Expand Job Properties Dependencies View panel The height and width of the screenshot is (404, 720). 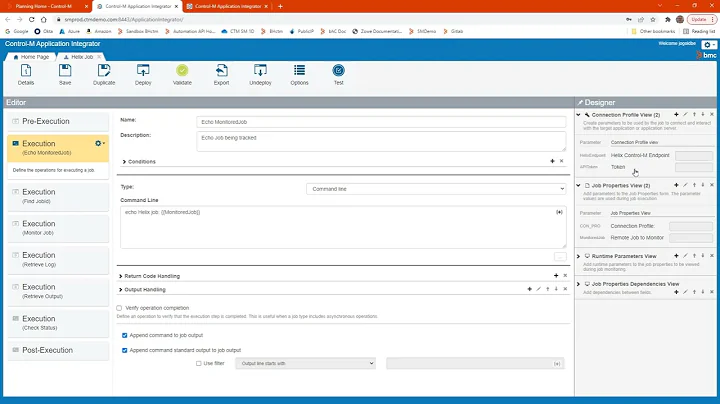point(579,284)
